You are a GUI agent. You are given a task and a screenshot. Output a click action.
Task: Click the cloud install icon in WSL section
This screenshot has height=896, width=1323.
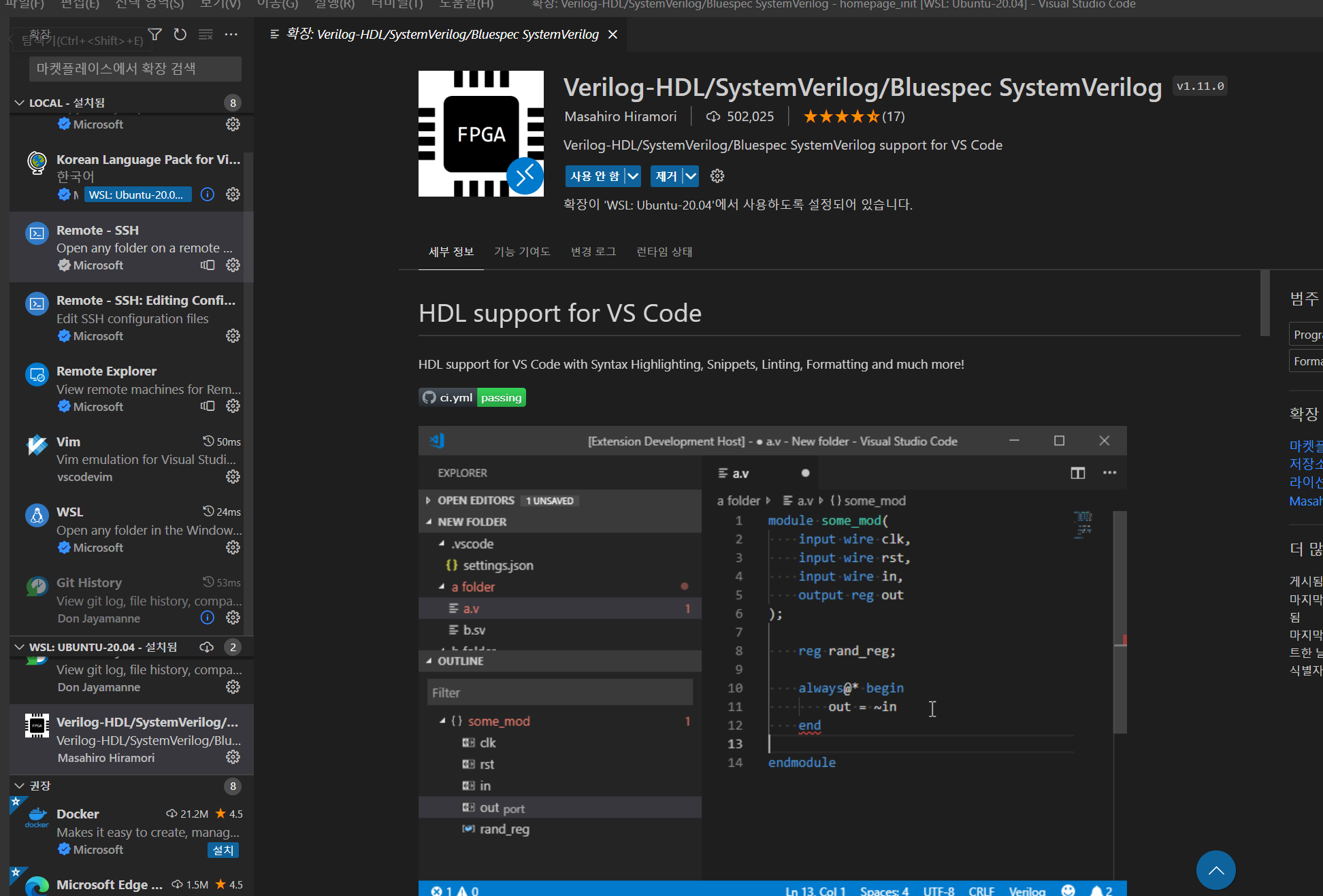click(207, 647)
